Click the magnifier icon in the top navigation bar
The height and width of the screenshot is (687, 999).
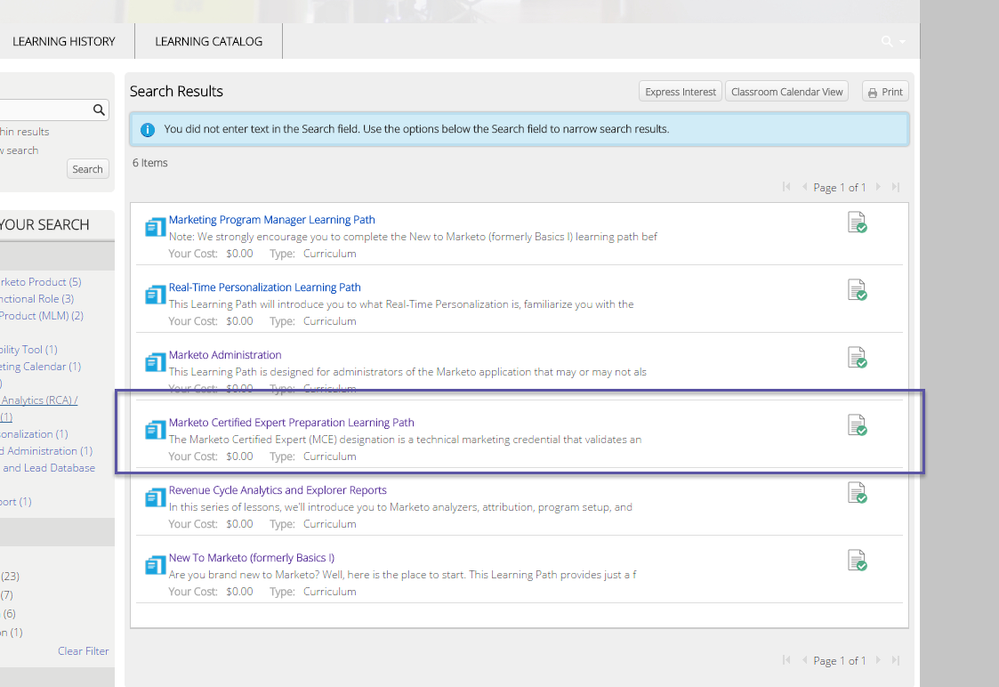pyautogui.click(x=886, y=41)
